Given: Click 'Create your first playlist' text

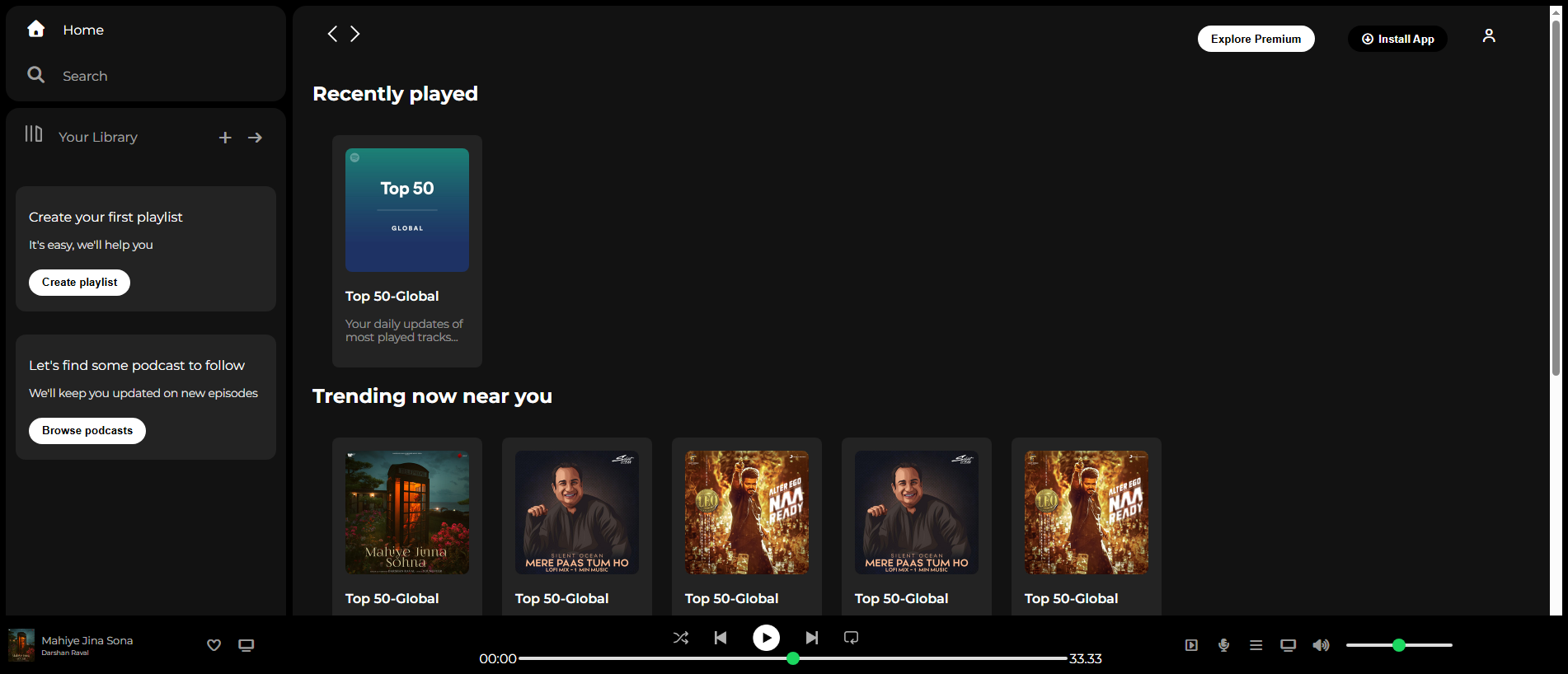Looking at the screenshot, I should (x=106, y=217).
